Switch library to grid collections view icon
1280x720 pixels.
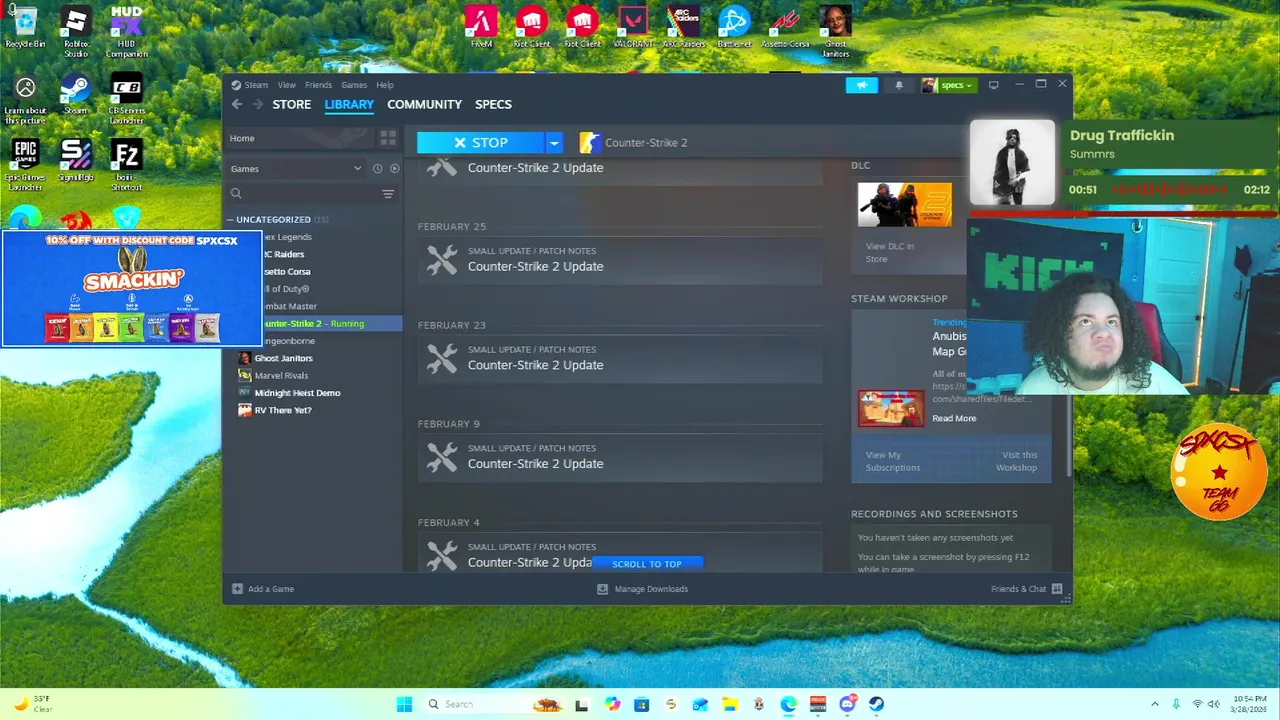point(388,138)
